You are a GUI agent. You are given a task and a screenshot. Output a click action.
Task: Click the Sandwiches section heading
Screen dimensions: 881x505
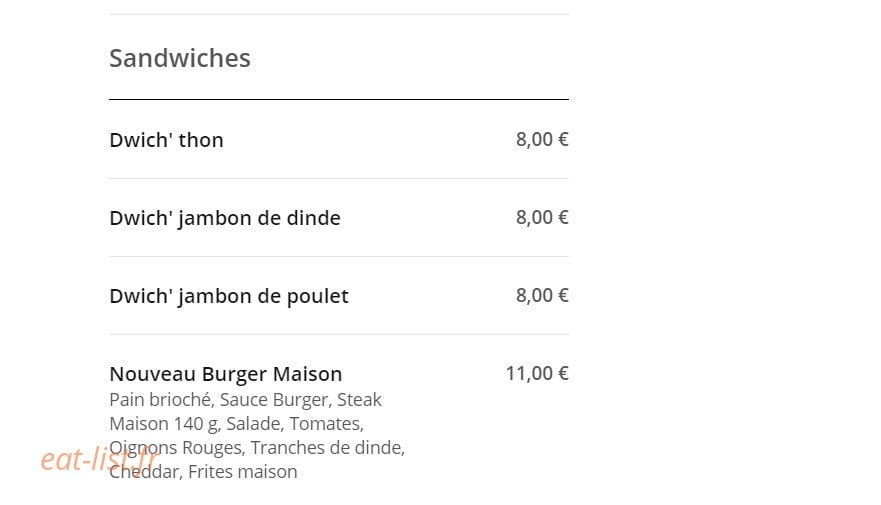180,58
